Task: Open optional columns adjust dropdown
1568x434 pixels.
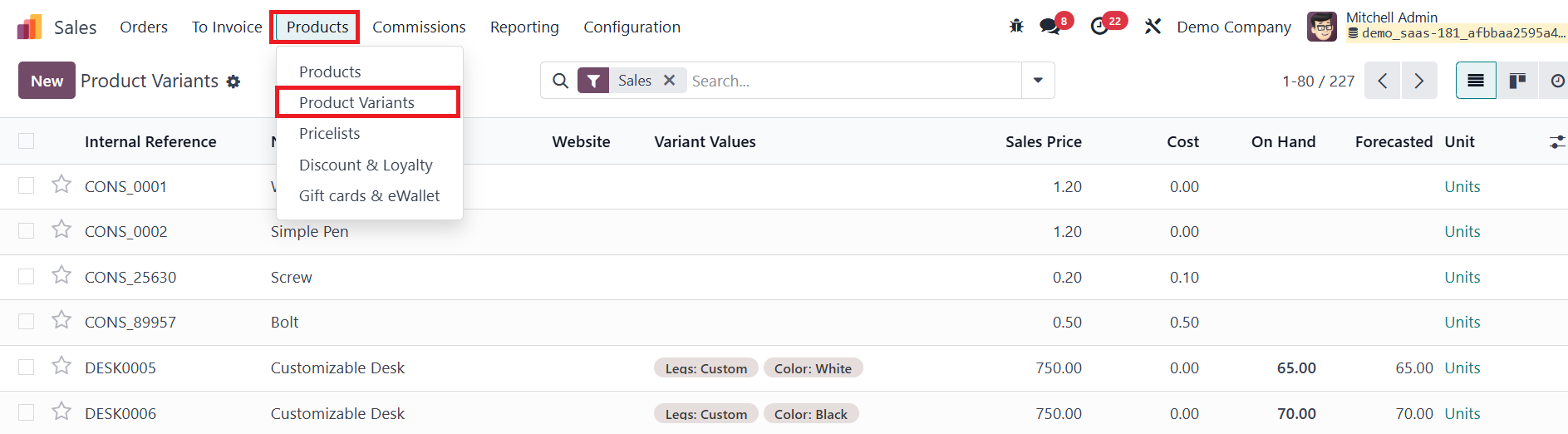Action: pyautogui.click(x=1557, y=142)
